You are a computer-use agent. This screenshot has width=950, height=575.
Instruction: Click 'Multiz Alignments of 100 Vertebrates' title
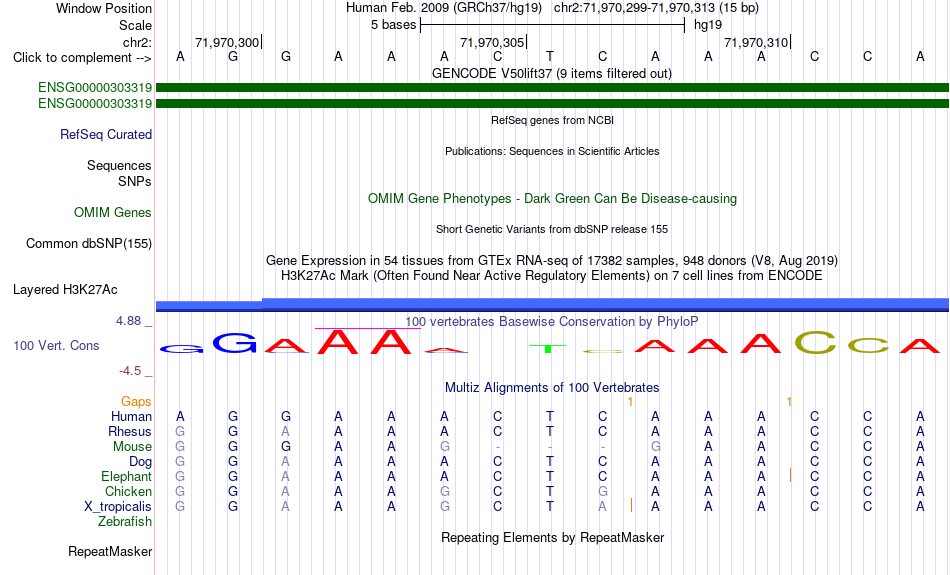coord(552,387)
